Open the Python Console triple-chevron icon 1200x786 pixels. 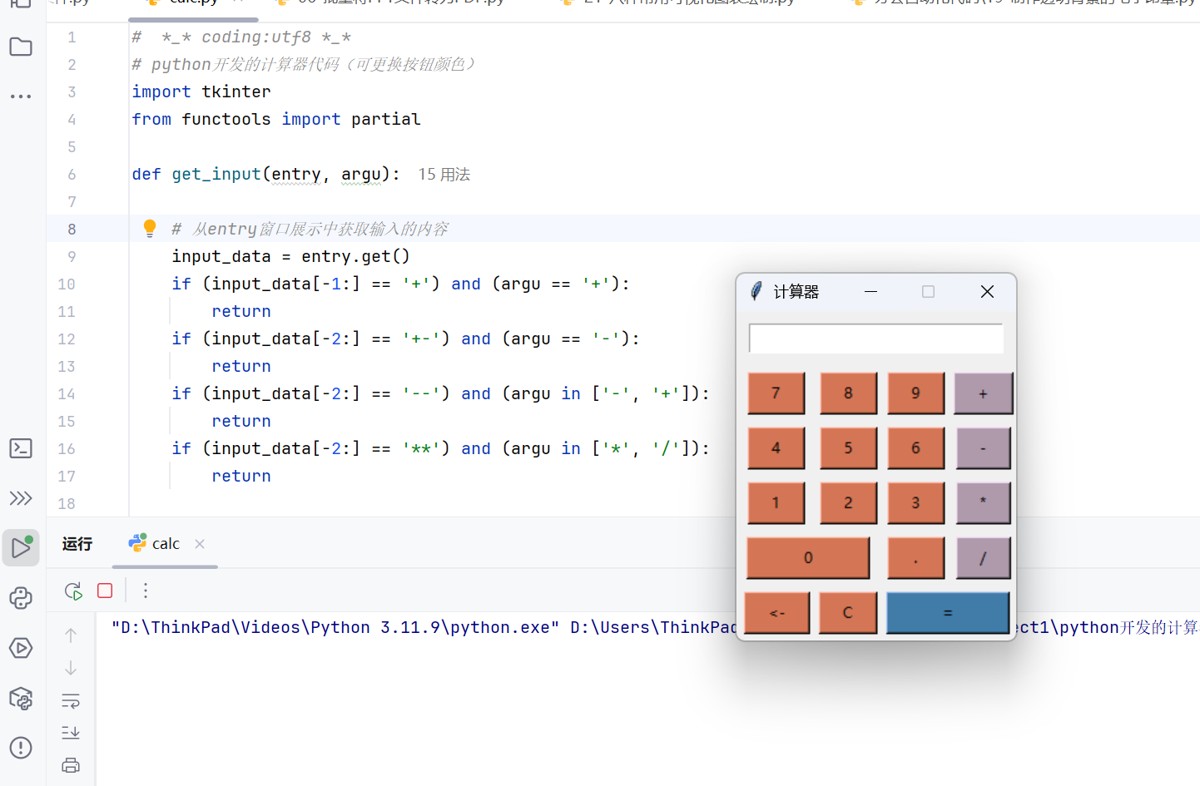point(21,498)
